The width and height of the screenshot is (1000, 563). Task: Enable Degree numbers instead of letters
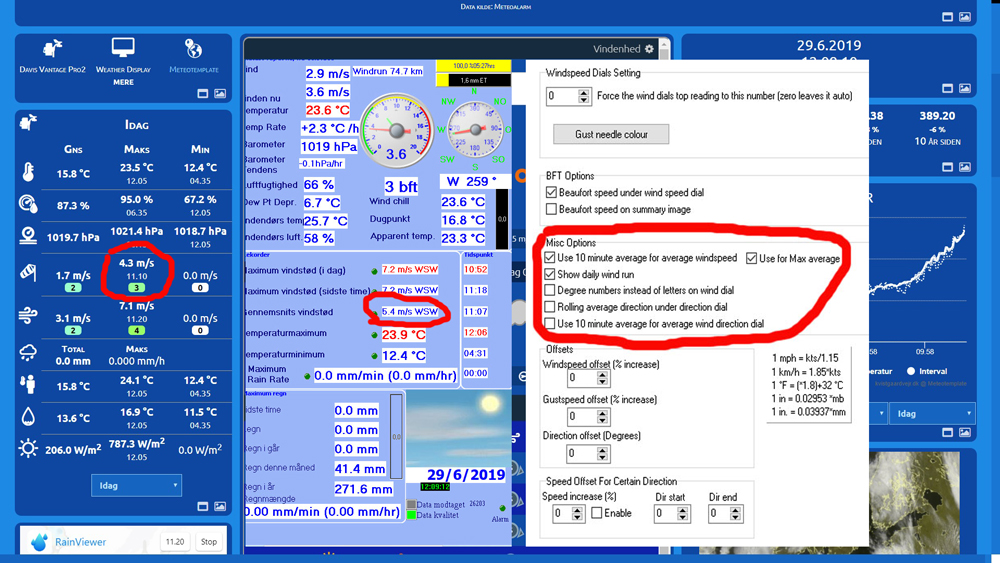pyautogui.click(x=550, y=290)
